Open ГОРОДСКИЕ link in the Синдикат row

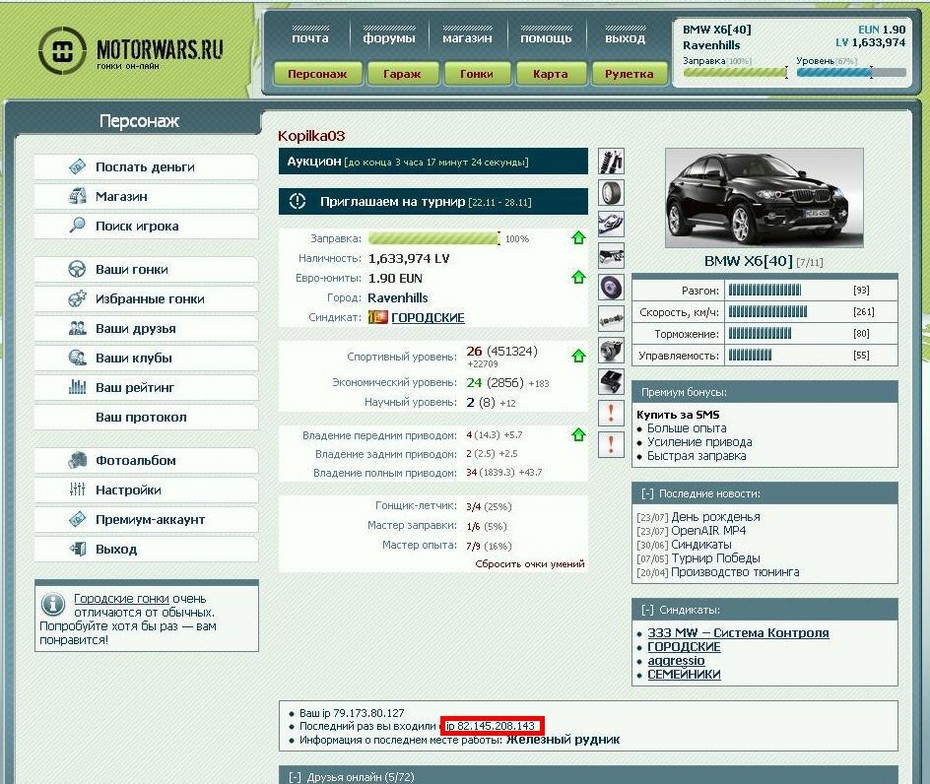pyautogui.click(x=428, y=317)
